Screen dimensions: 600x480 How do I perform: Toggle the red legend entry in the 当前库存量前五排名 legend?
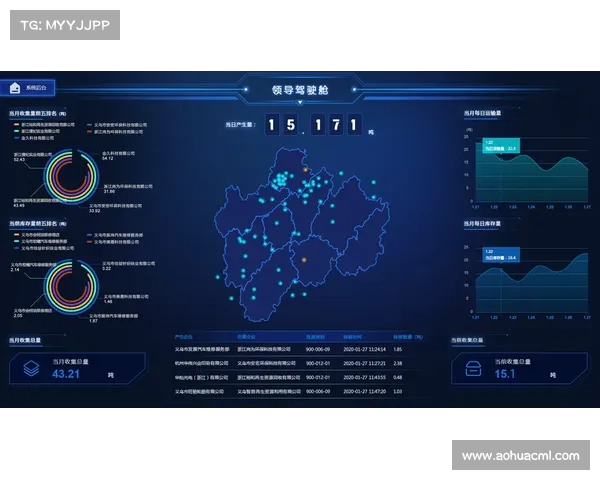(x=113, y=242)
